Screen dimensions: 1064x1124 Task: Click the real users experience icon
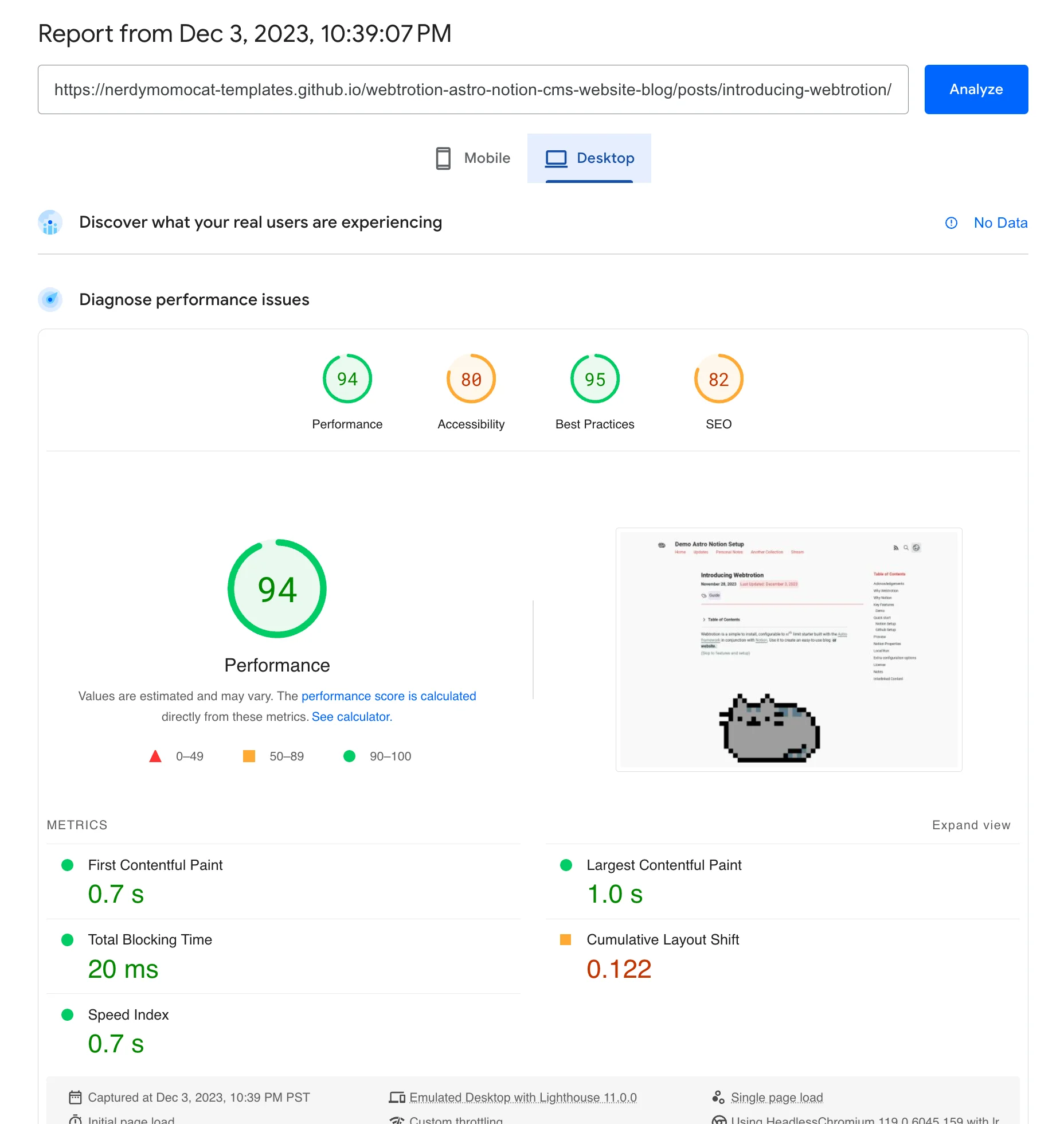(50, 223)
